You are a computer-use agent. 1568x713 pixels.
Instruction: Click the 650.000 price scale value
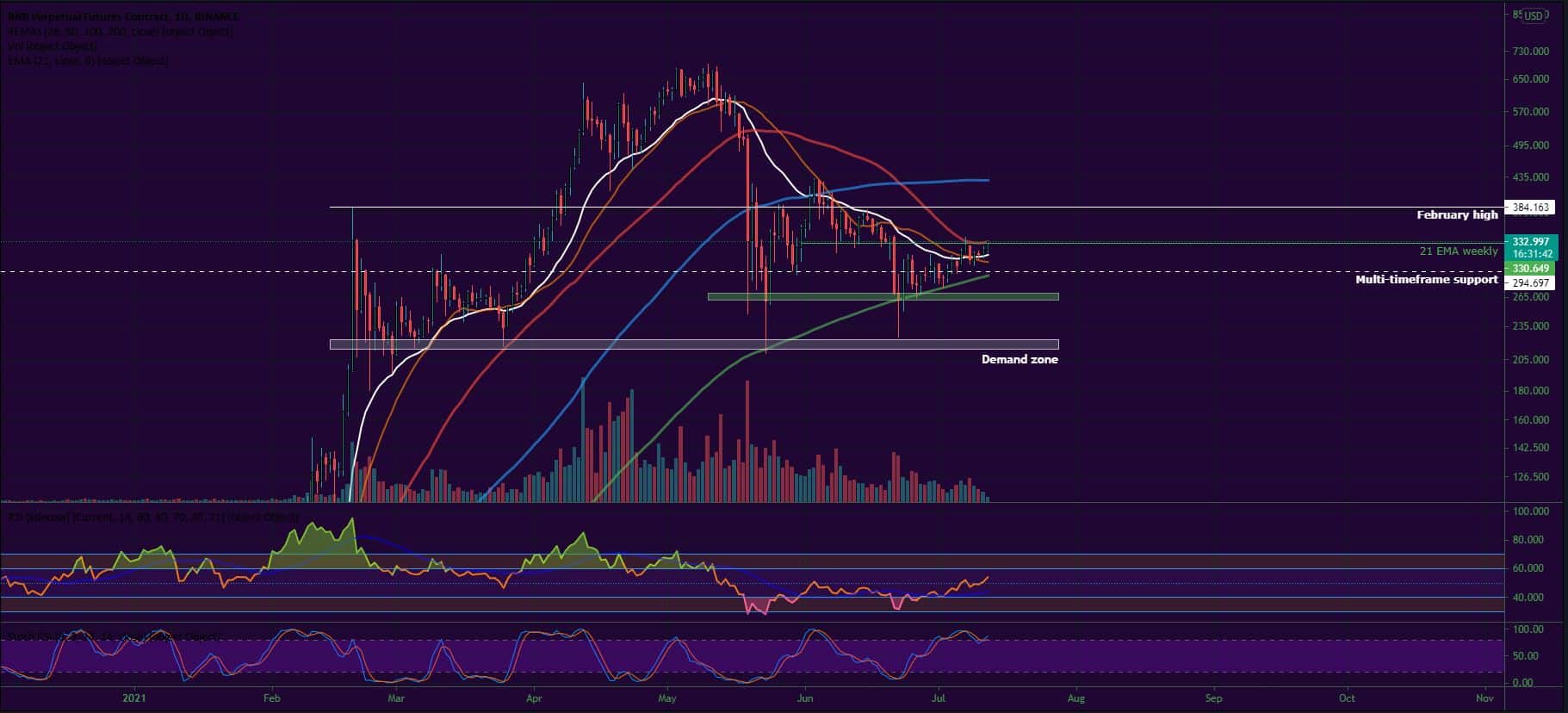(1530, 79)
